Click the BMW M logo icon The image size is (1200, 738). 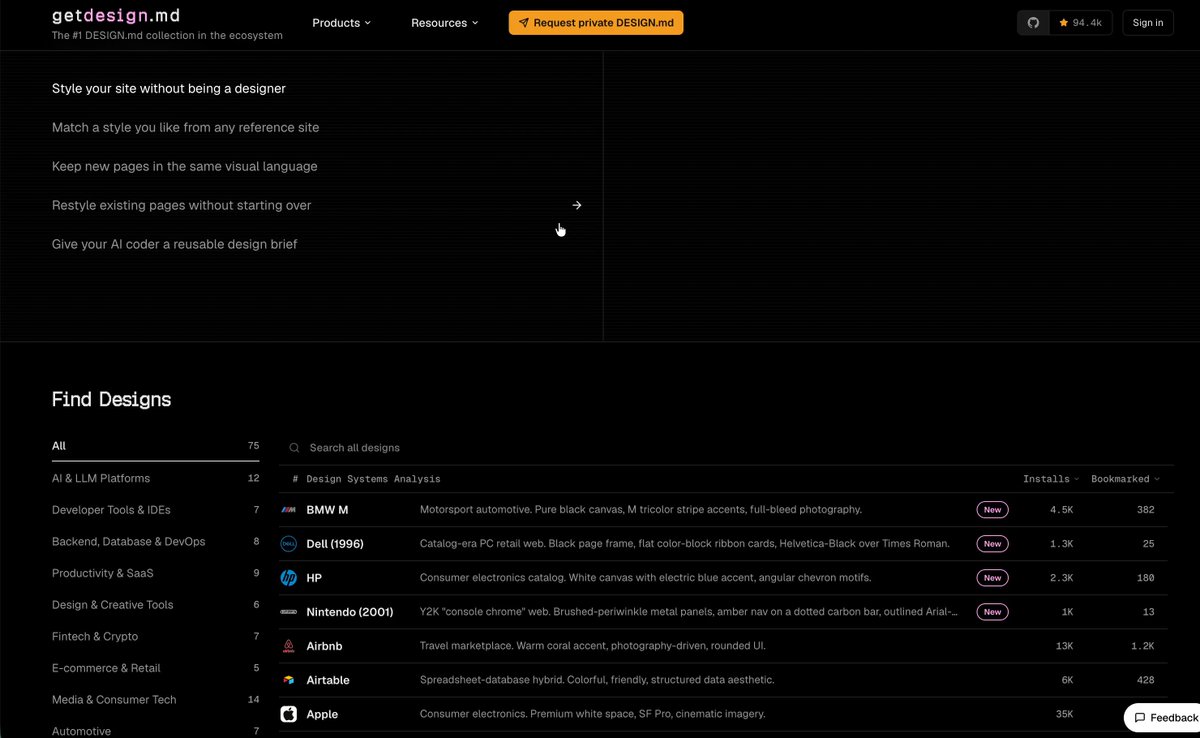(x=288, y=510)
